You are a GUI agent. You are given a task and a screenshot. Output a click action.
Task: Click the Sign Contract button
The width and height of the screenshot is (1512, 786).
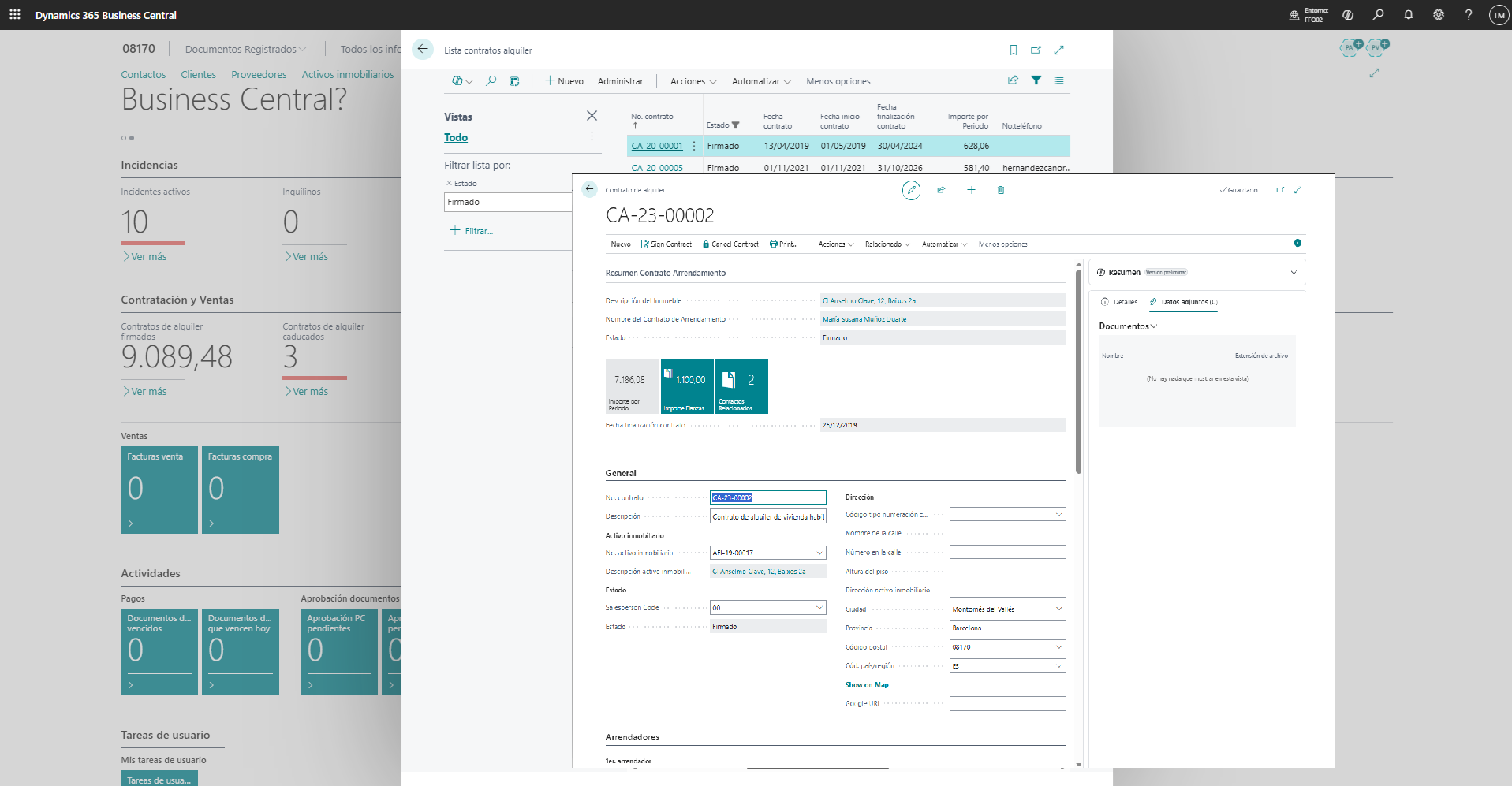tap(666, 244)
